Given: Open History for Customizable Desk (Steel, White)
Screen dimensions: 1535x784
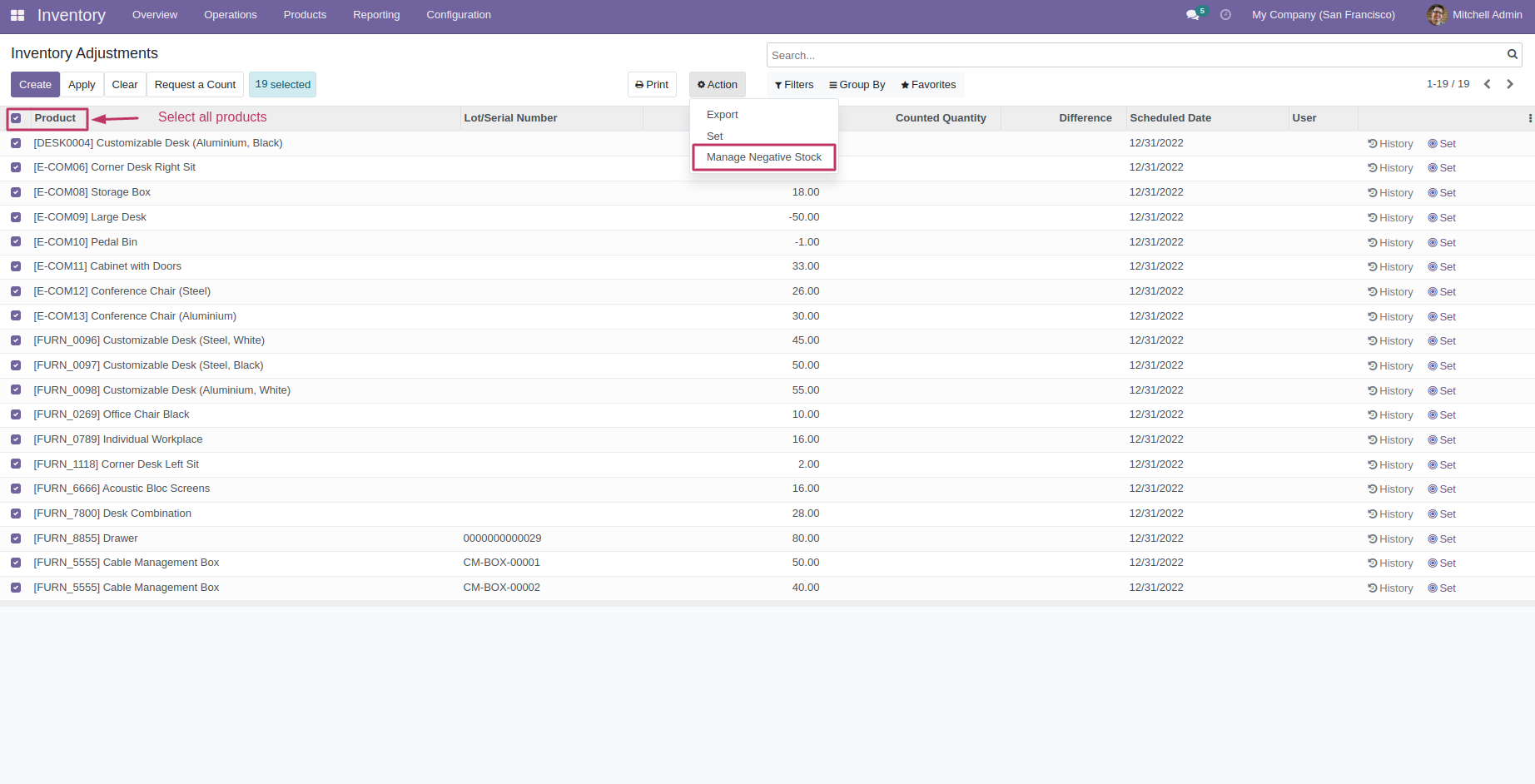Looking at the screenshot, I should click(1390, 341).
